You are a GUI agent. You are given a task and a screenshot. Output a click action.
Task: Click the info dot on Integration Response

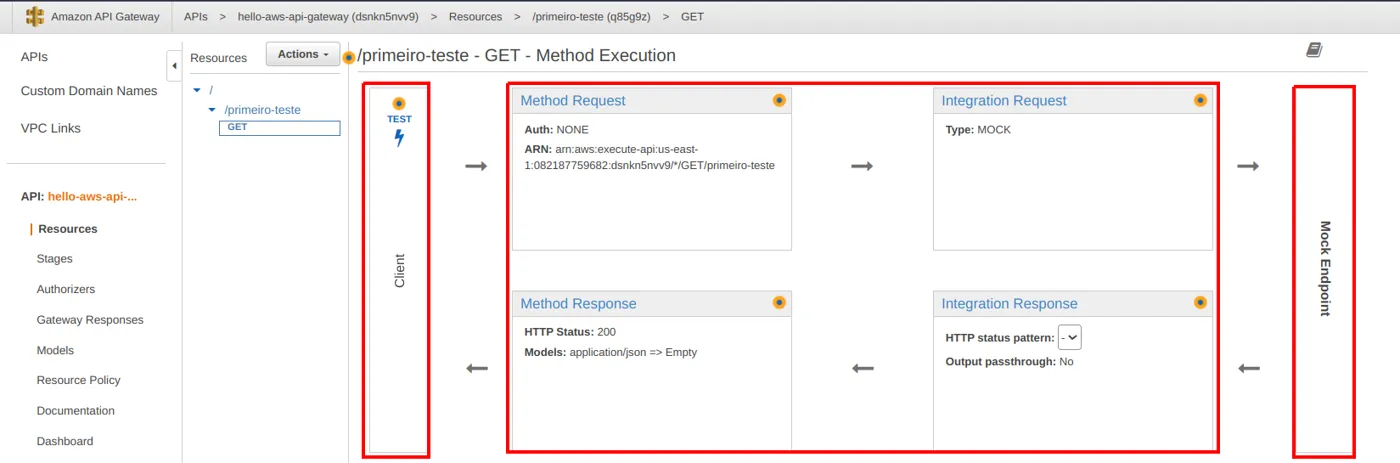[x=1200, y=302]
